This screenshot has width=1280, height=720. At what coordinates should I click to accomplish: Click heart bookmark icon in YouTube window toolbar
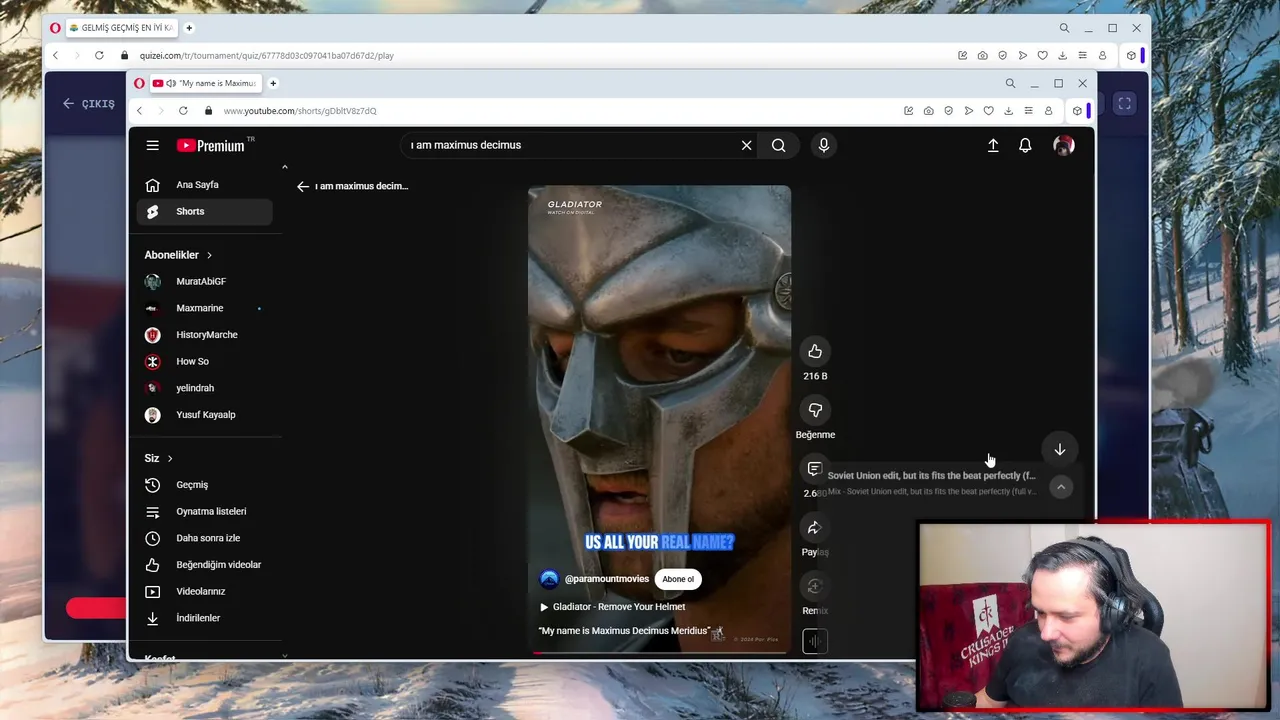coord(989,111)
